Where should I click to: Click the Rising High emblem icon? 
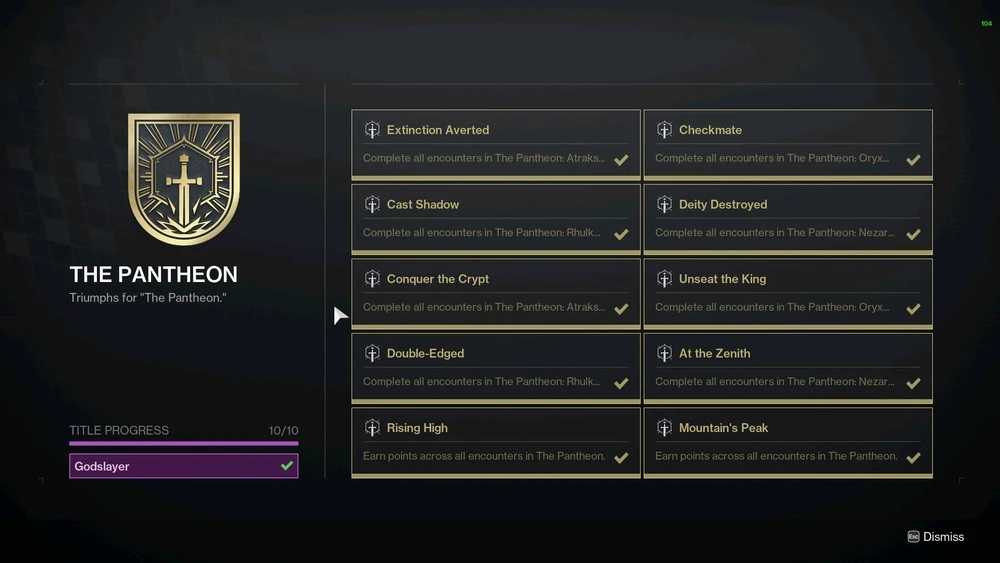372,428
